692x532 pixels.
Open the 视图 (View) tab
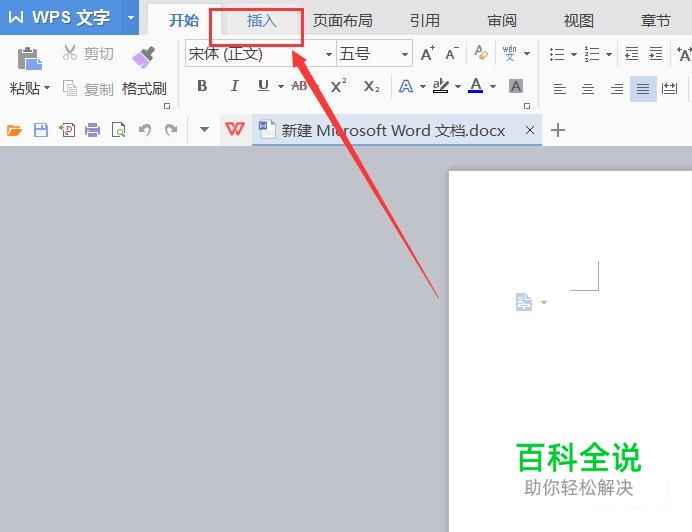(579, 20)
